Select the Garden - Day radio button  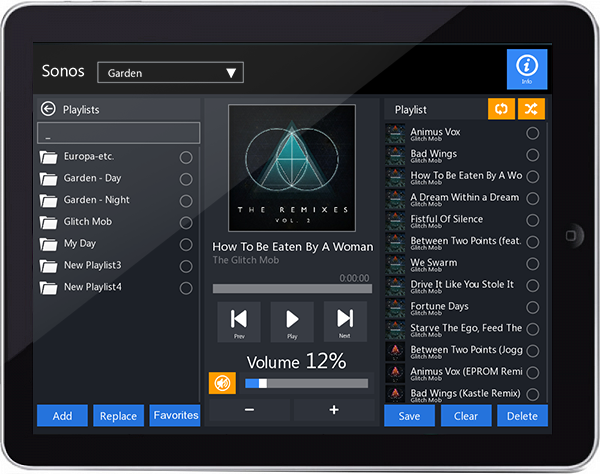(186, 179)
